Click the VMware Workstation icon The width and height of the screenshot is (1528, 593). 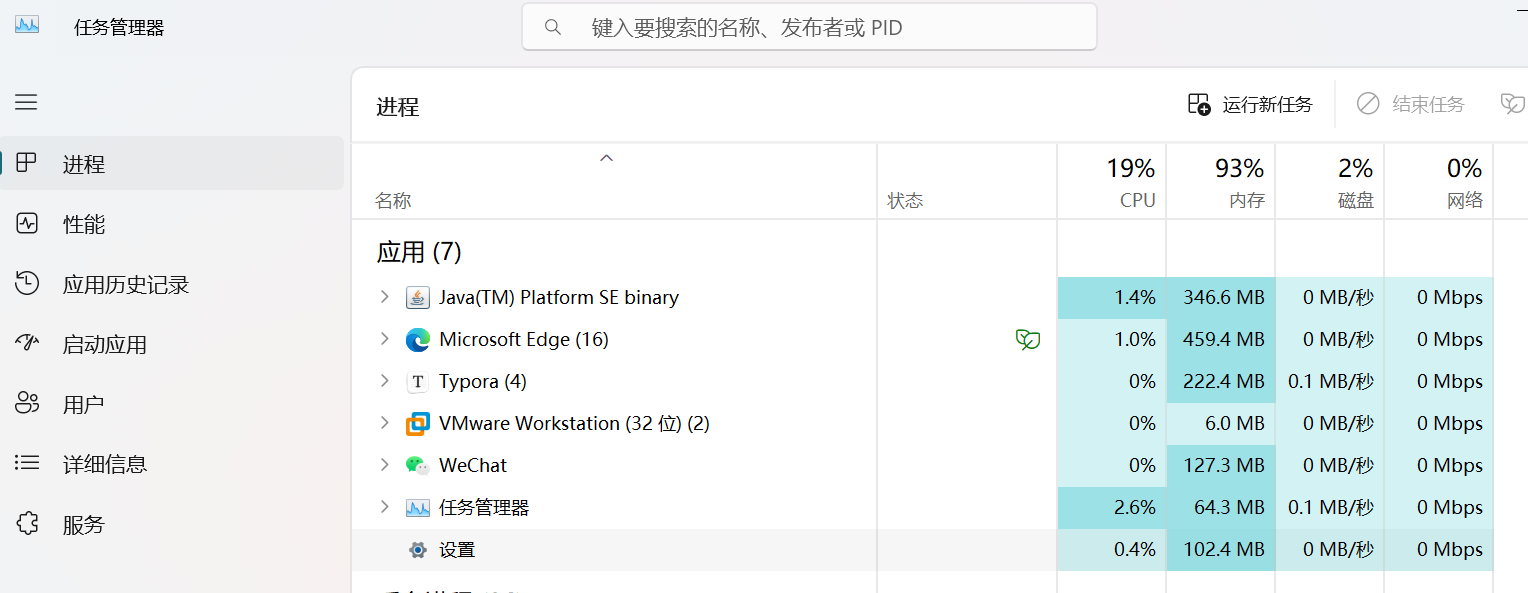(x=417, y=424)
